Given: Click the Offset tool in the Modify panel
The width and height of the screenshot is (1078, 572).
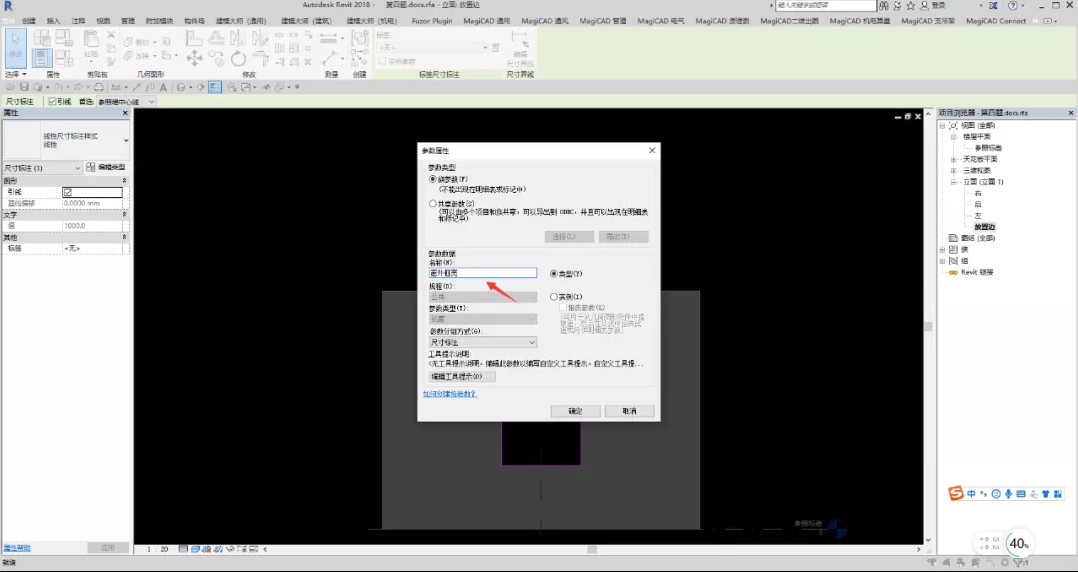Looking at the screenshot, I should coord(217,38).
